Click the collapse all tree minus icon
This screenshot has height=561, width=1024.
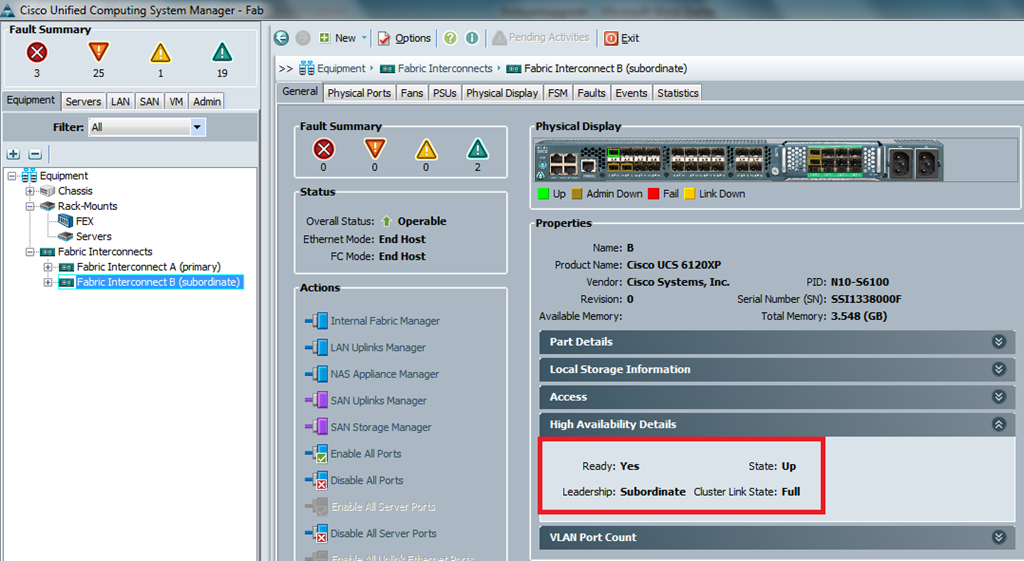(x=35, y=154)
